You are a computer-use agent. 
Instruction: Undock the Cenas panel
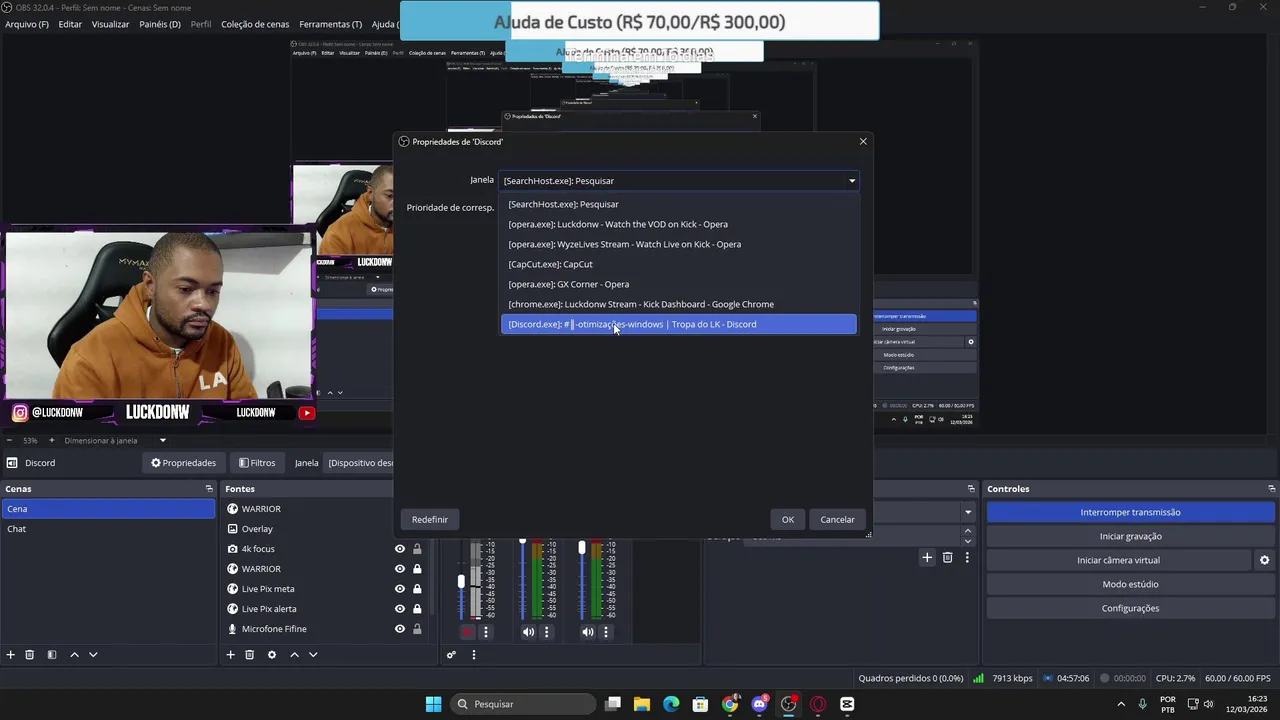[209, 489]
